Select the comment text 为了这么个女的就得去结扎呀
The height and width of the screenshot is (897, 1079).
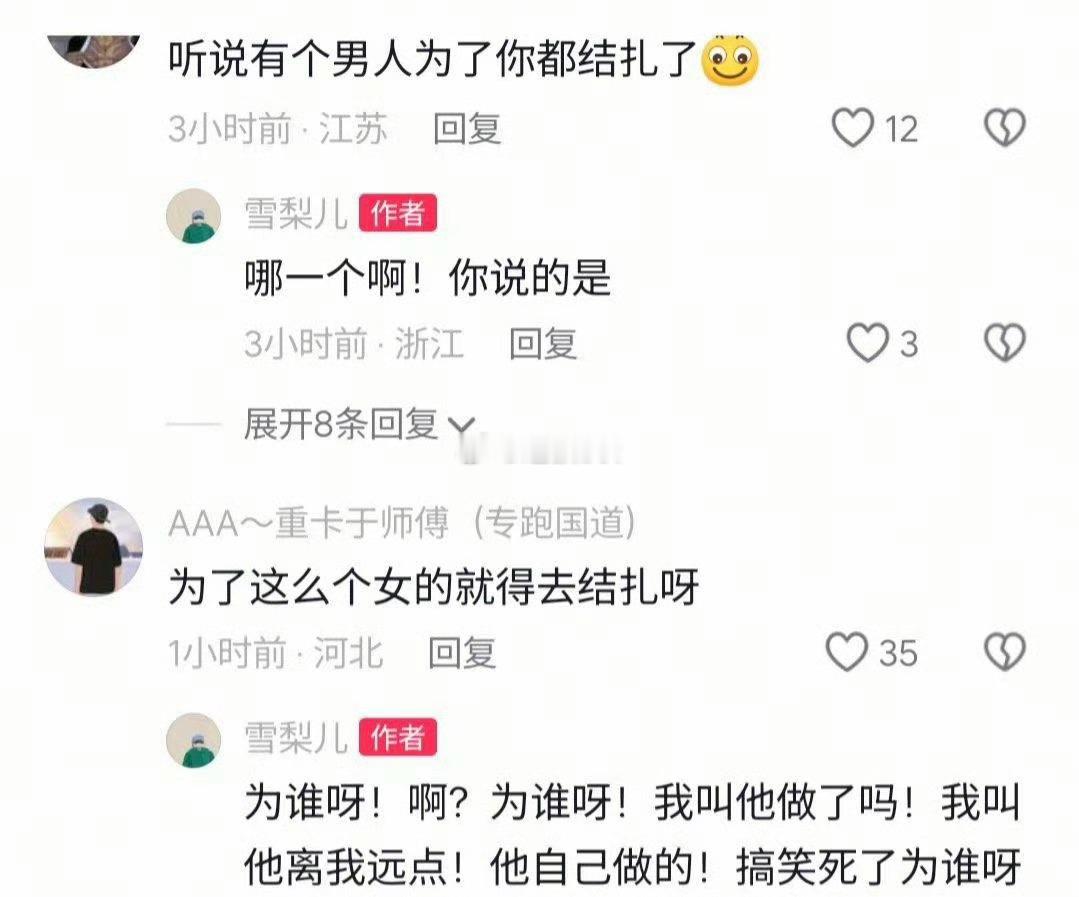coord(434,587)
